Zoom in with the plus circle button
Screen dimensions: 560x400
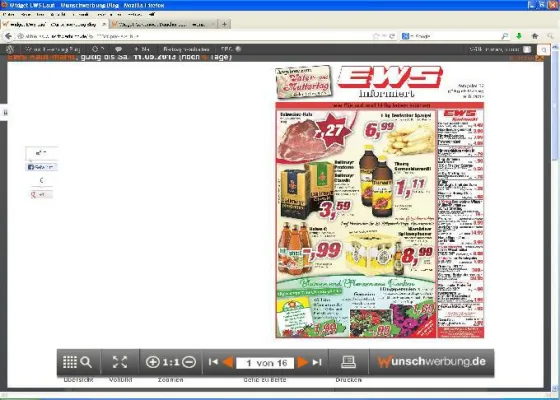[152, 362]
